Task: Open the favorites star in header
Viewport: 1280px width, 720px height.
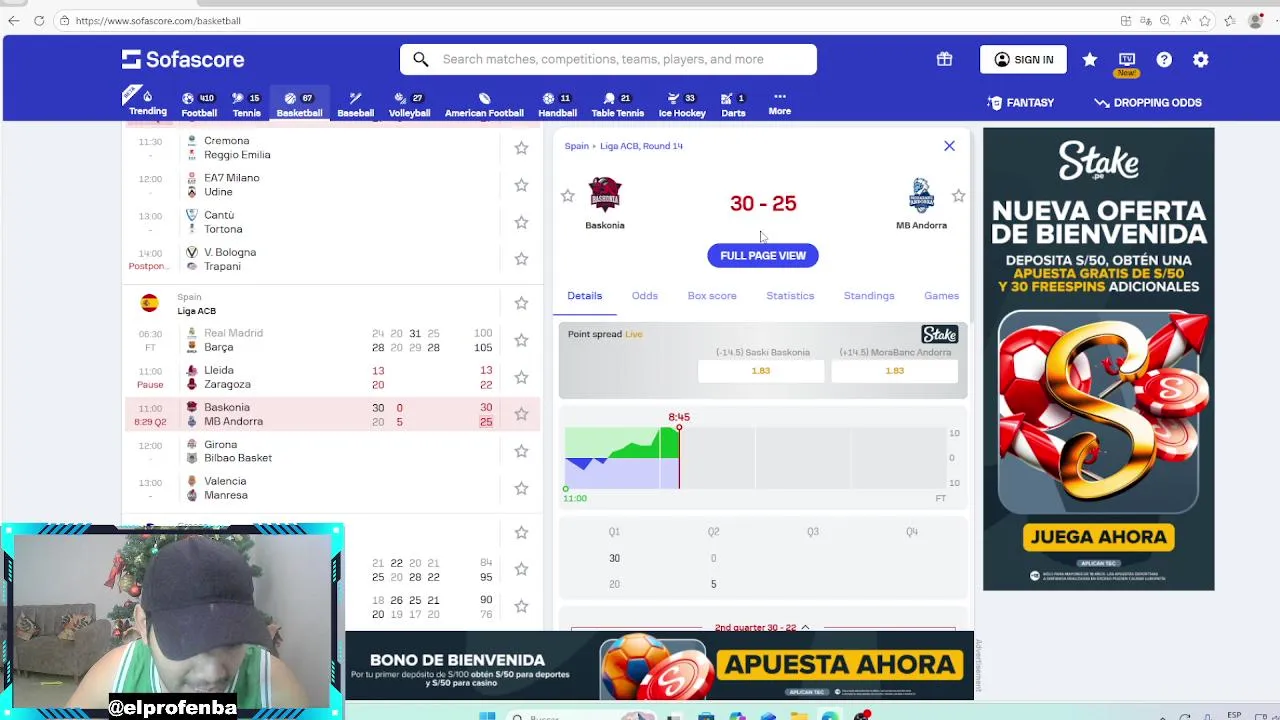Action: (x=1090, y=60)
